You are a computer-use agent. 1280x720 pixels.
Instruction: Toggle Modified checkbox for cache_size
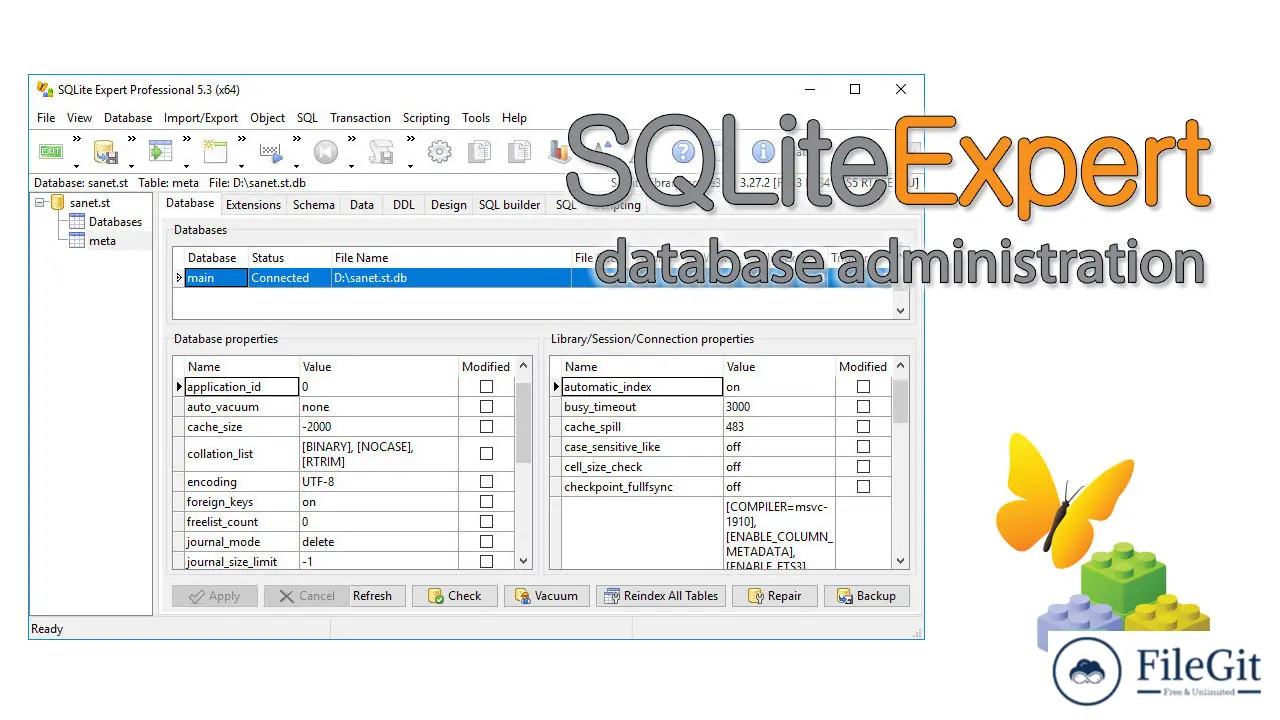[486, 426]
